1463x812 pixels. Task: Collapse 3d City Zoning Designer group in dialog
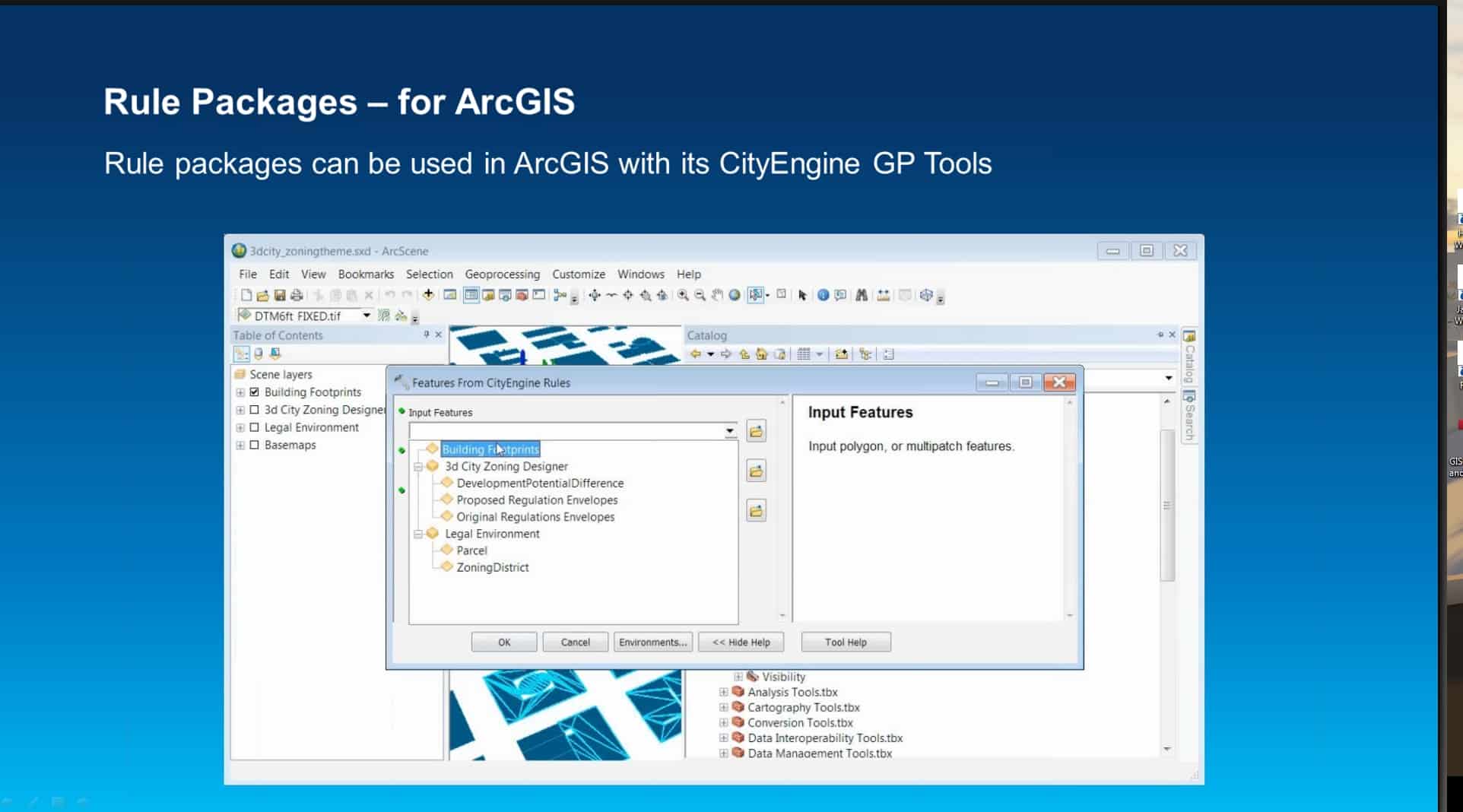point(418,467)
